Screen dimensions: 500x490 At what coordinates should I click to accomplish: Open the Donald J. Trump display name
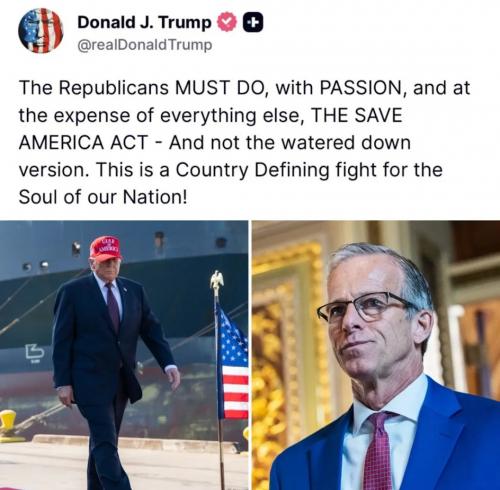144,22
